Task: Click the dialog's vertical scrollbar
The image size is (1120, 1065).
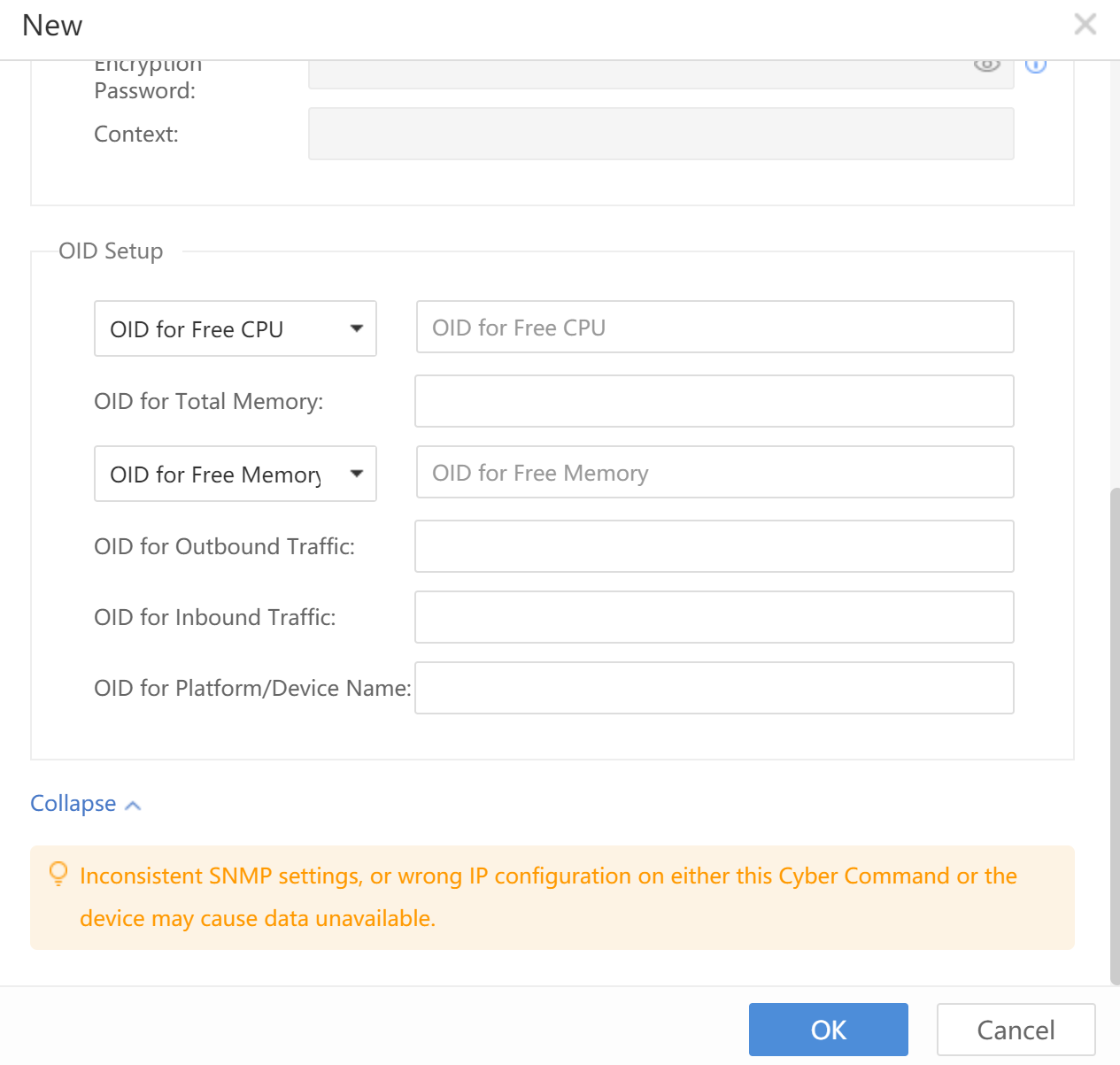Action: [1115, 735]
